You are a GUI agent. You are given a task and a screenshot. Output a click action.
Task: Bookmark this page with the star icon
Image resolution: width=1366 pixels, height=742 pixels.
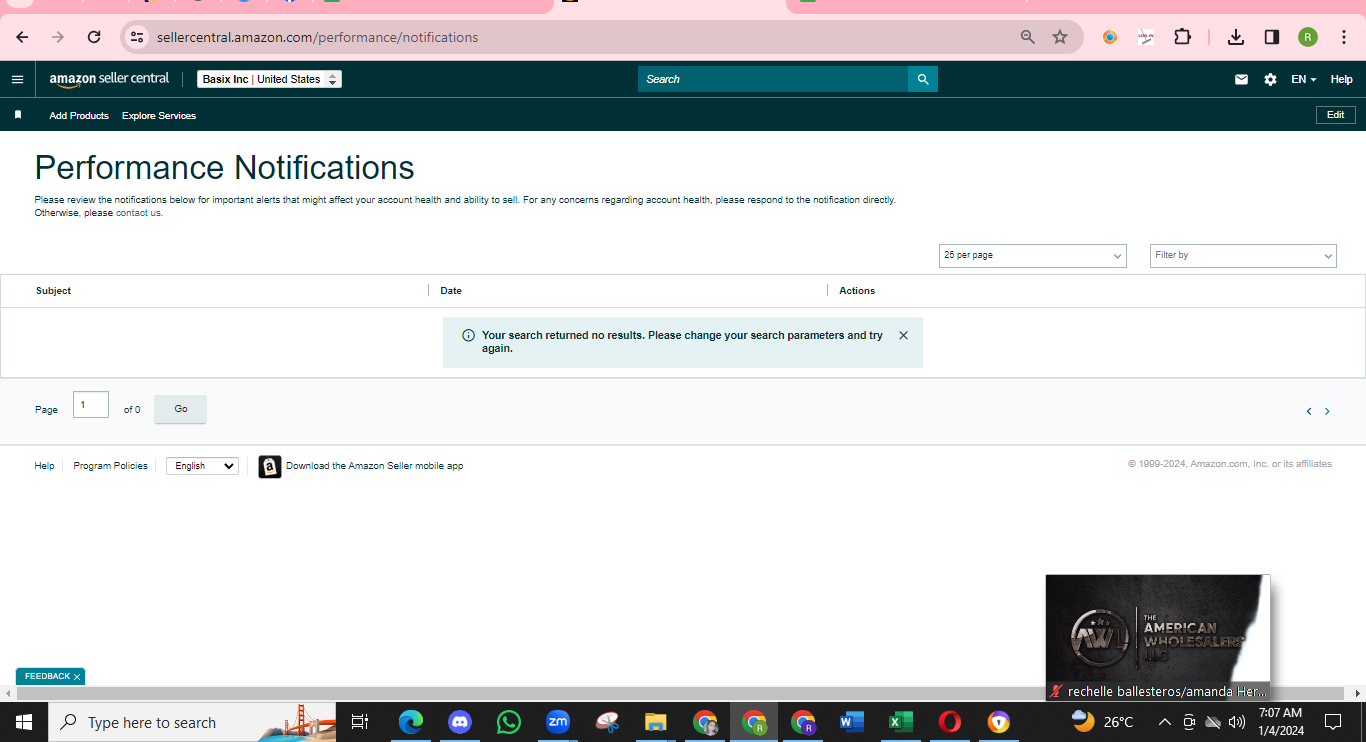[x=1060, y=37]
